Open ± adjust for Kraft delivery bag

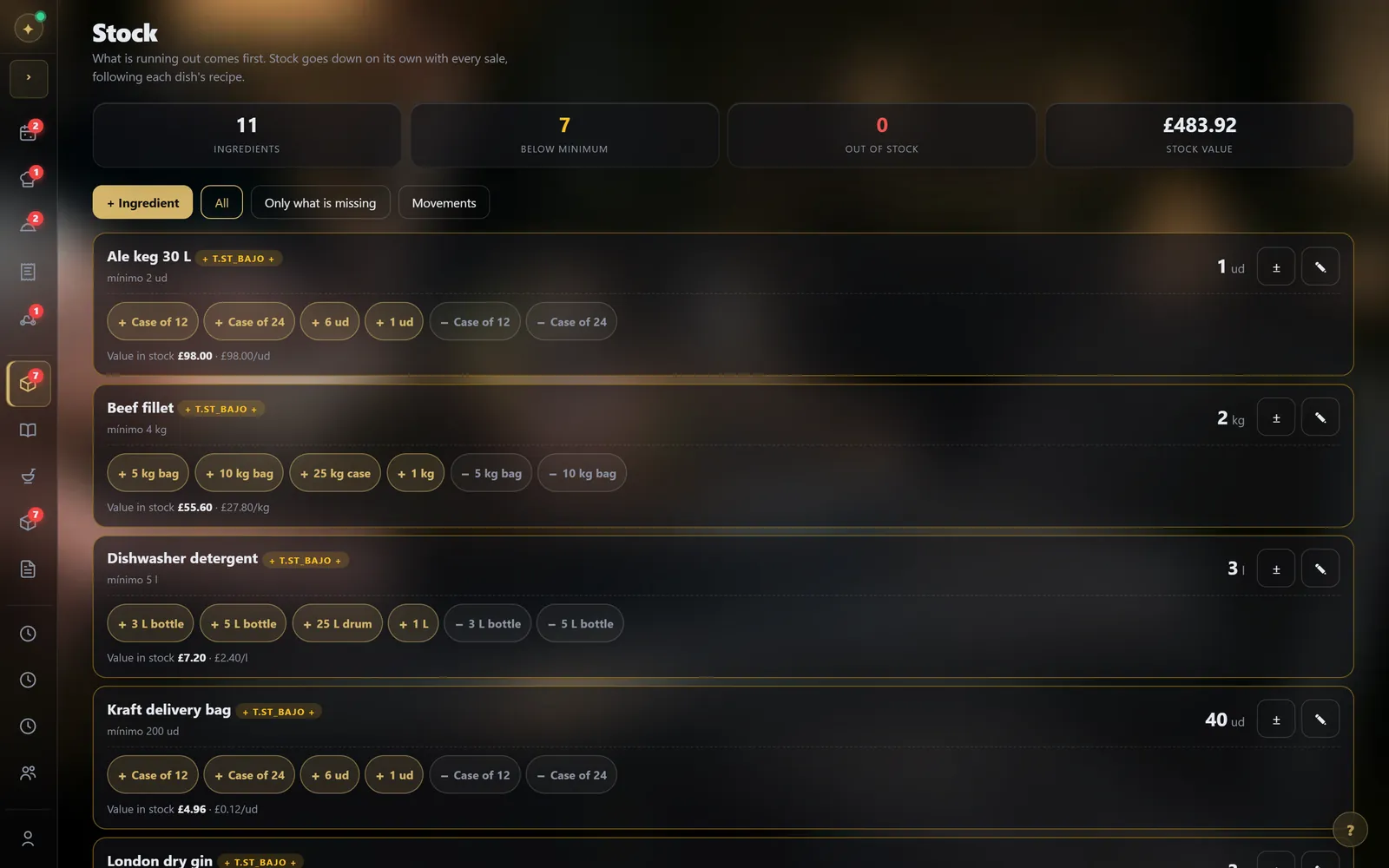coord(1276,720)
